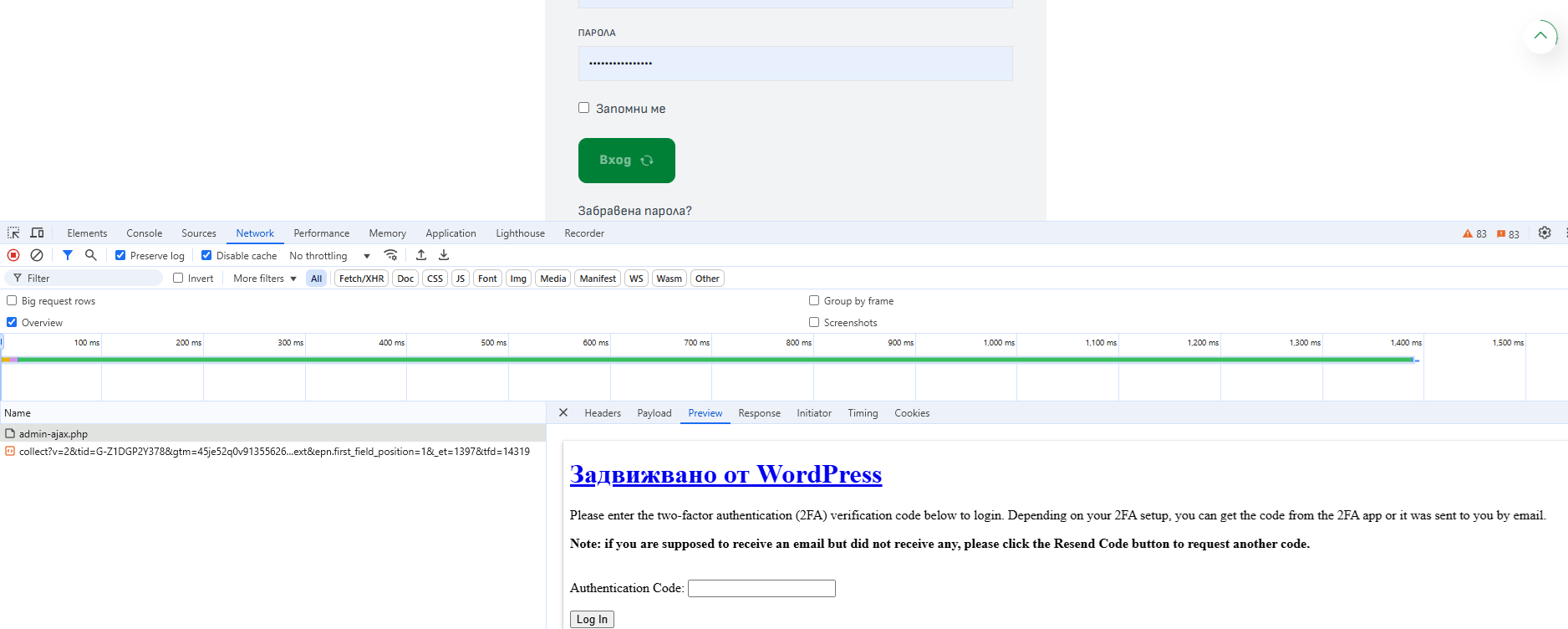Uncheck the Overview checkbox
Viewport: 1568px width, 629px height.
(12, 322)
